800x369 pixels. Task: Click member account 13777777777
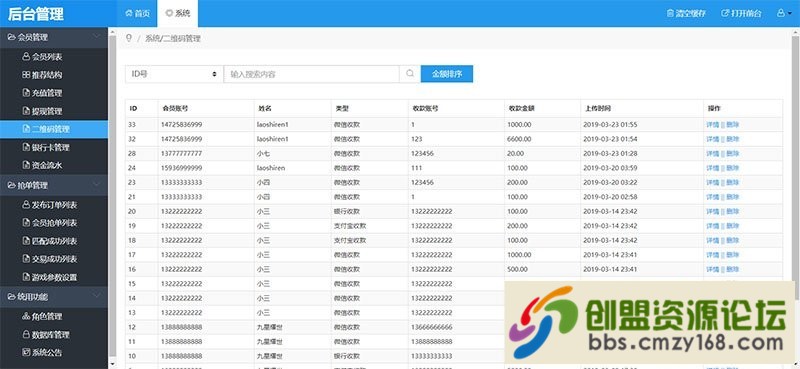click(x=182, y=153)
